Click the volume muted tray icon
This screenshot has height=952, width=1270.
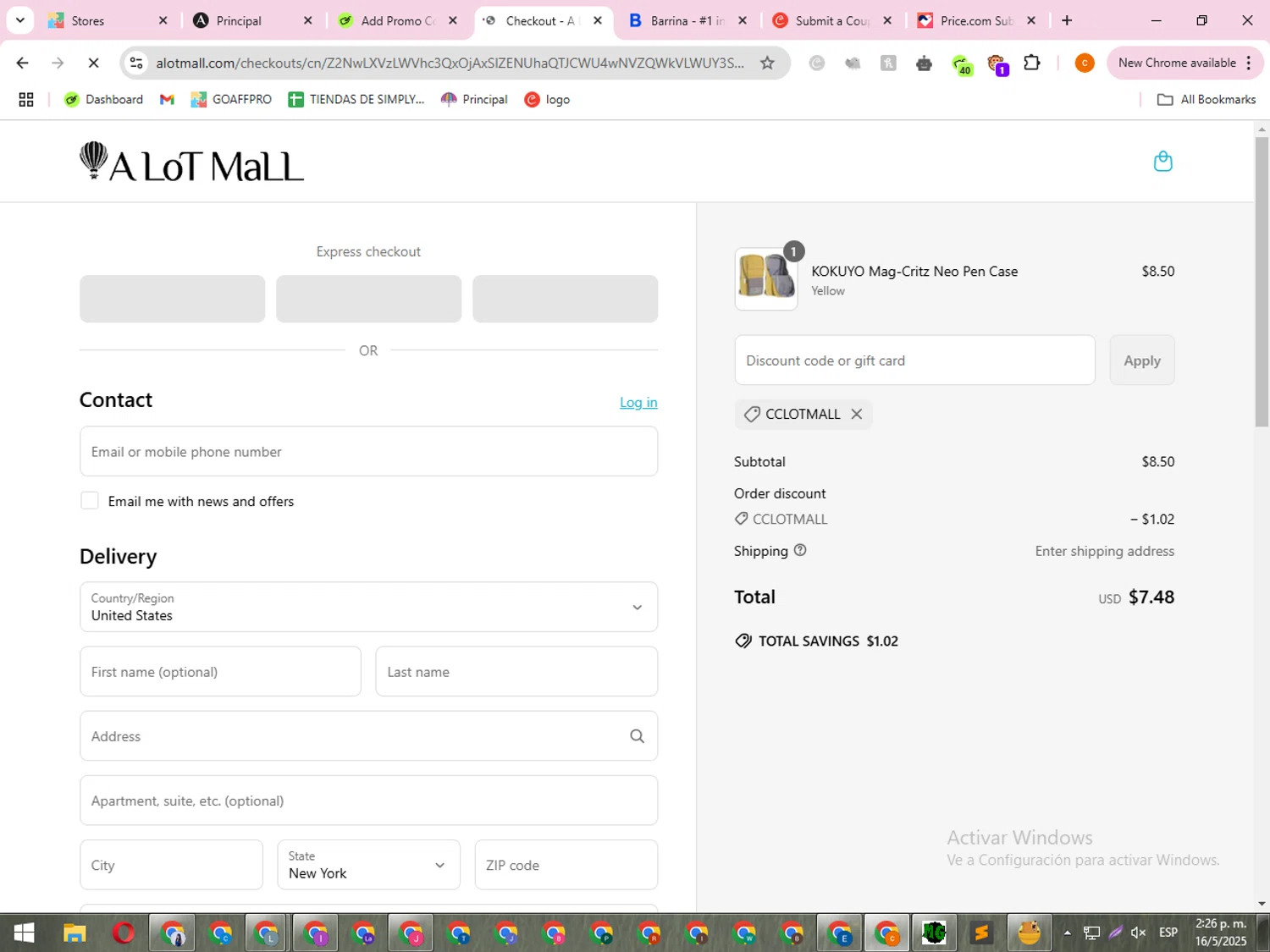point(1139,933)
